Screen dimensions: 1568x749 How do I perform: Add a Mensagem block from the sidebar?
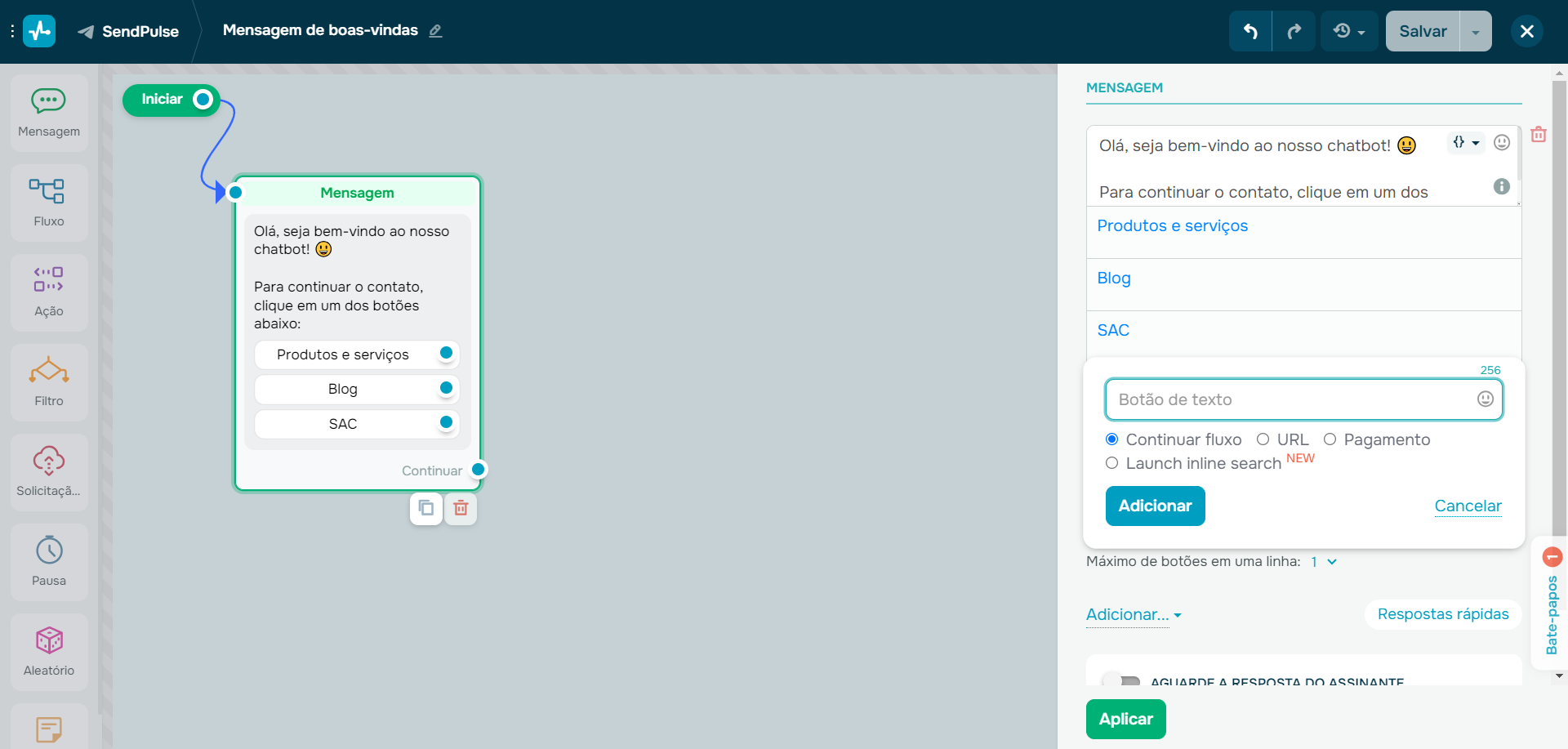tap(49, 114)
